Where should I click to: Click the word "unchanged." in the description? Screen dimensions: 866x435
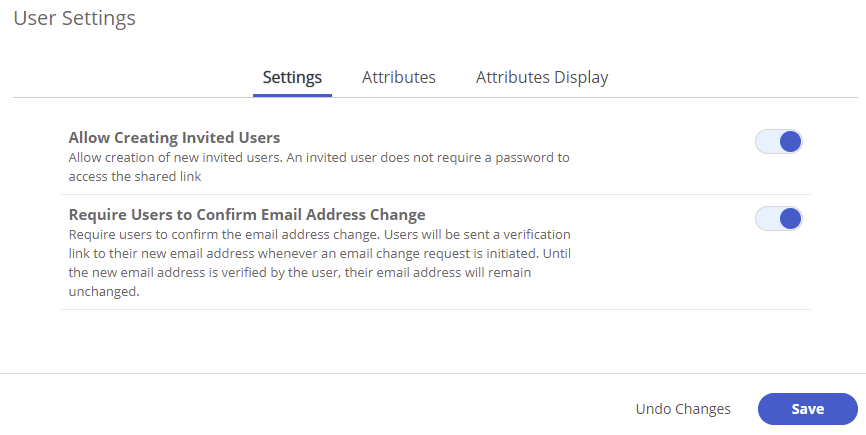104,293
